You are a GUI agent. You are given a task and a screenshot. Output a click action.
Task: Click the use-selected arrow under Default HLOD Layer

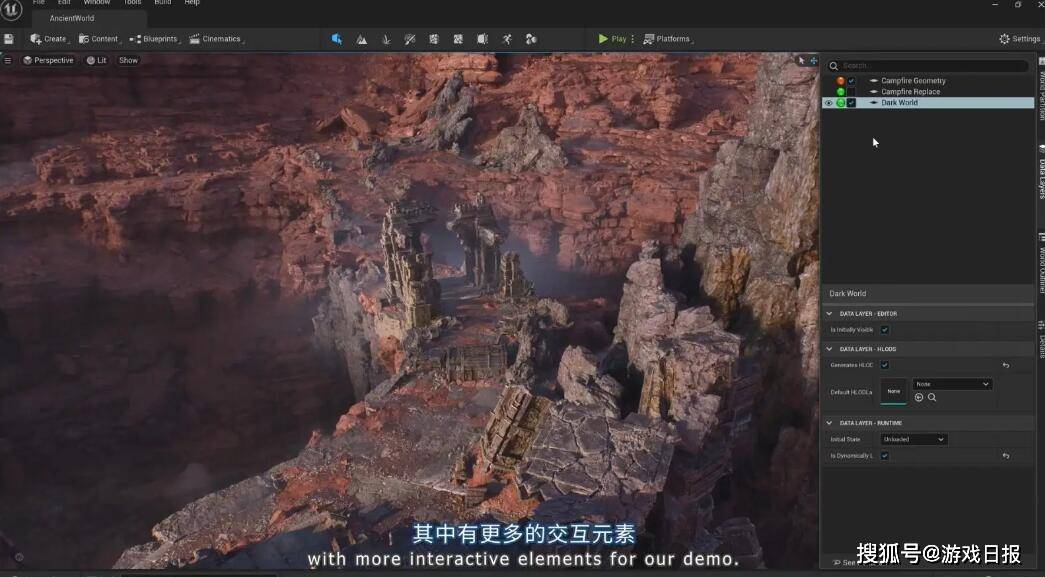919,397
